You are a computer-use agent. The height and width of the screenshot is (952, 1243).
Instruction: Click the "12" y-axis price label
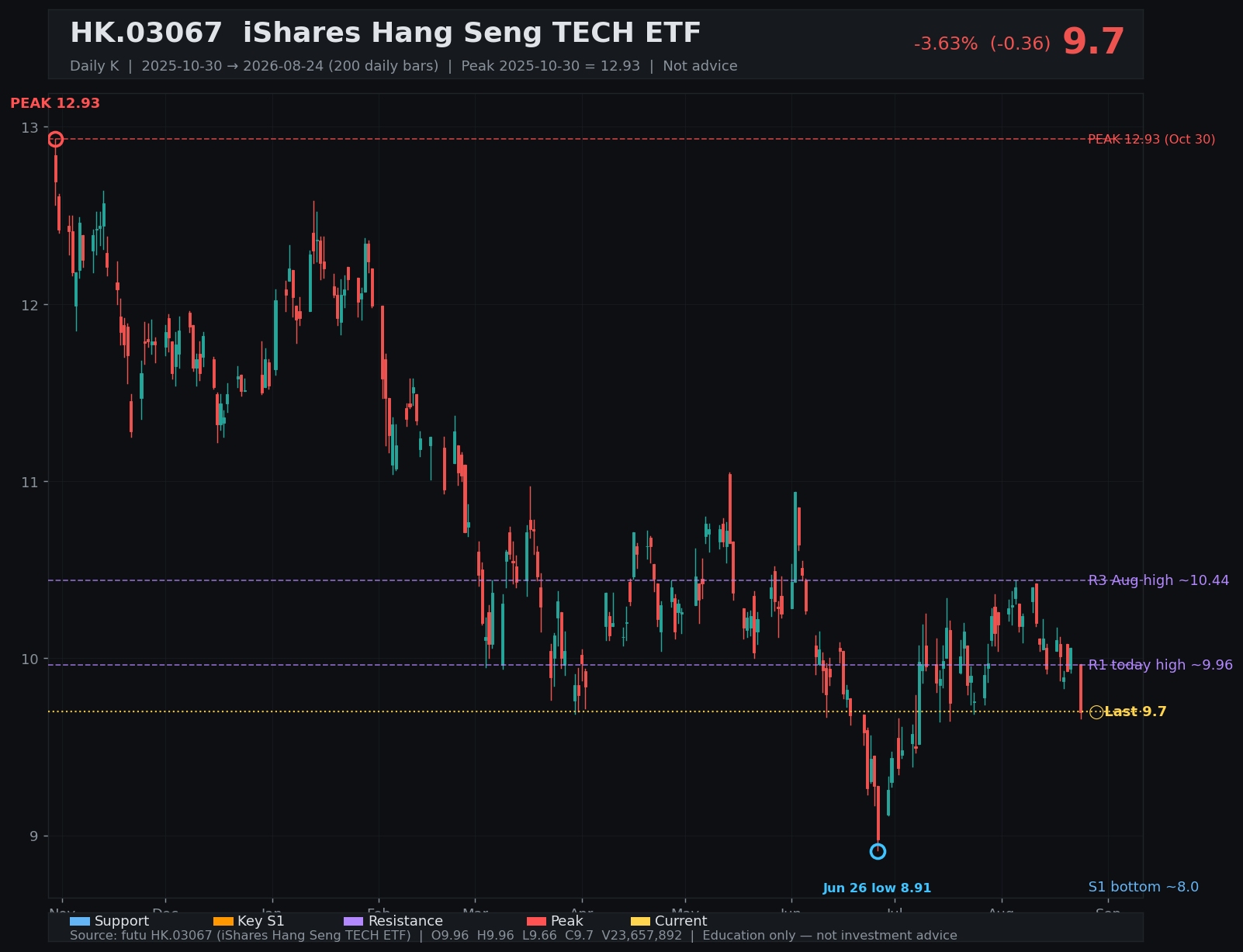tap(30, 305)
